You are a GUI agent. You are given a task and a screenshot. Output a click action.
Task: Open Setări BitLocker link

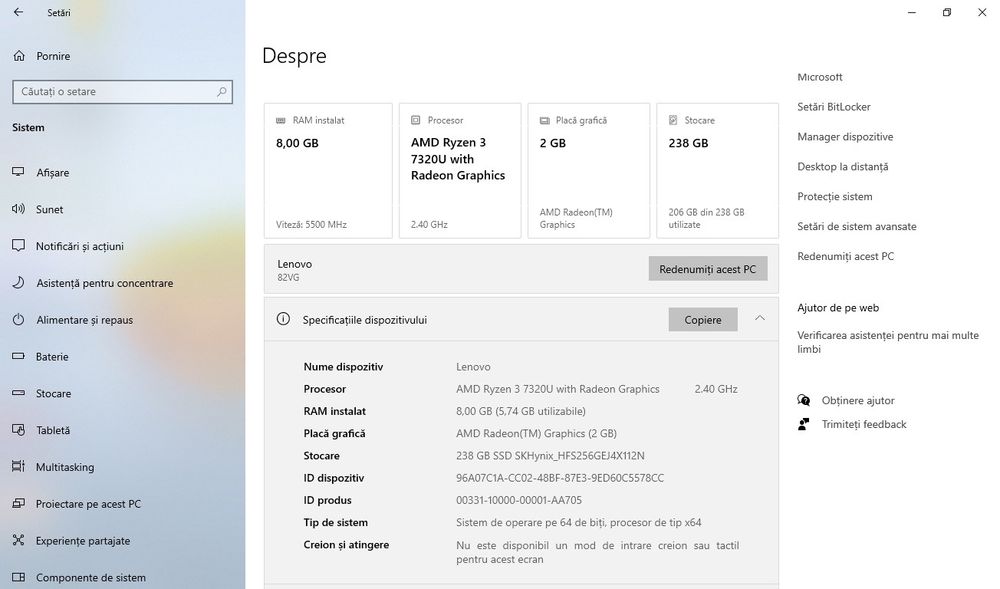[x=834, y=107]
